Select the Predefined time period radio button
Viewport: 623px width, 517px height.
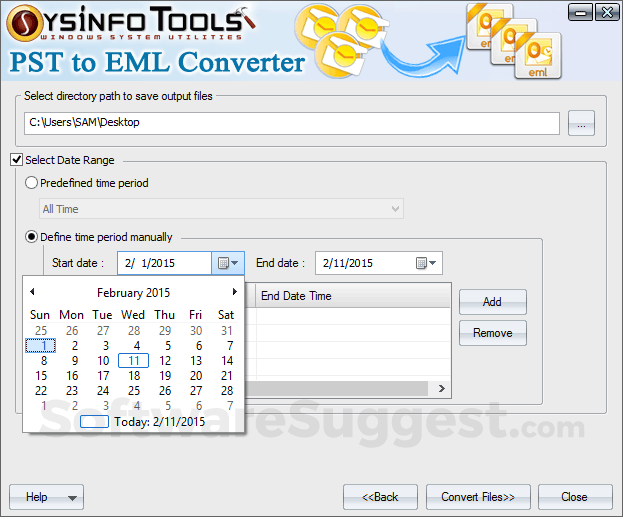pyautogui.click(x=31, y=183)
